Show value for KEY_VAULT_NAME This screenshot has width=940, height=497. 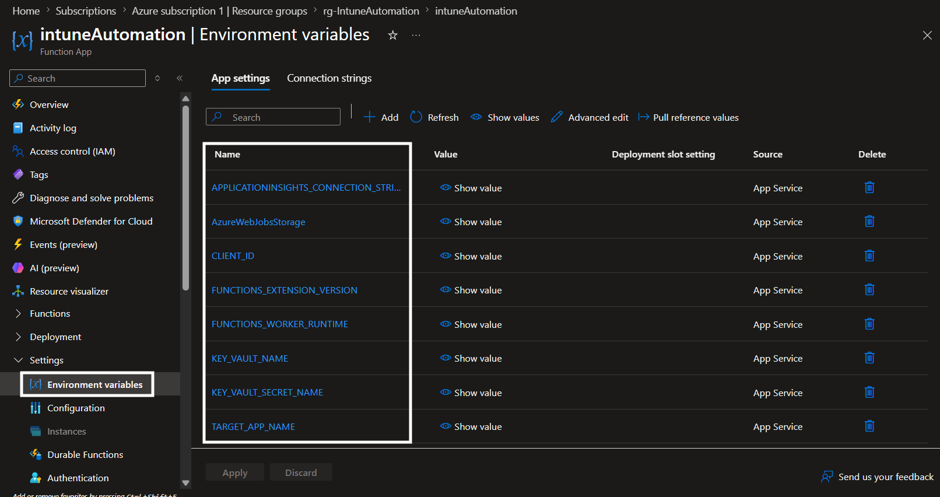pyautogui.click(x=471, y=358)
